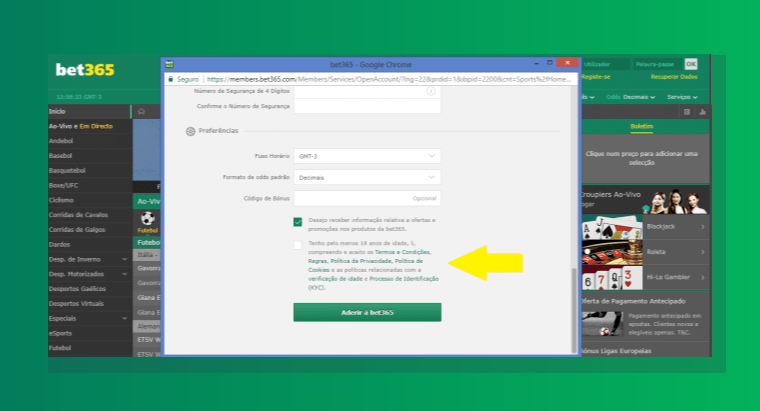Click the OK login button

[x=691, y=64]
